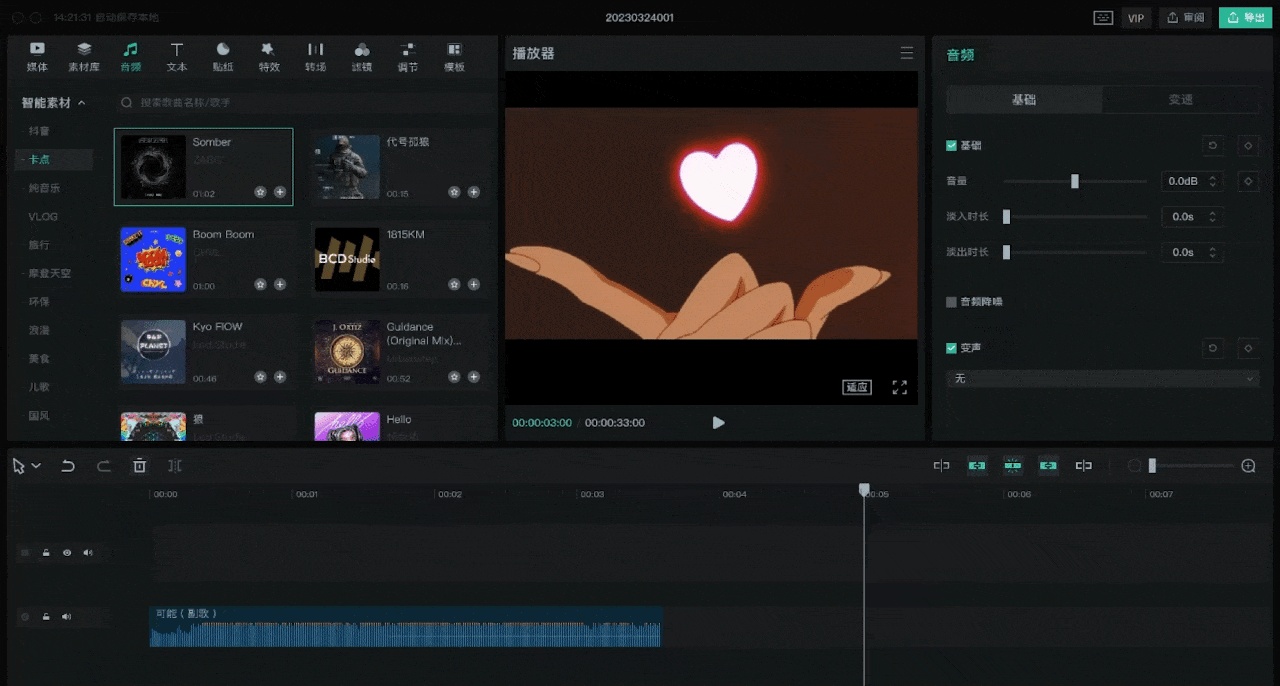Favorite the Guidance track
Viewport: 1280px width, 686px height.
[x=454, y=377]
